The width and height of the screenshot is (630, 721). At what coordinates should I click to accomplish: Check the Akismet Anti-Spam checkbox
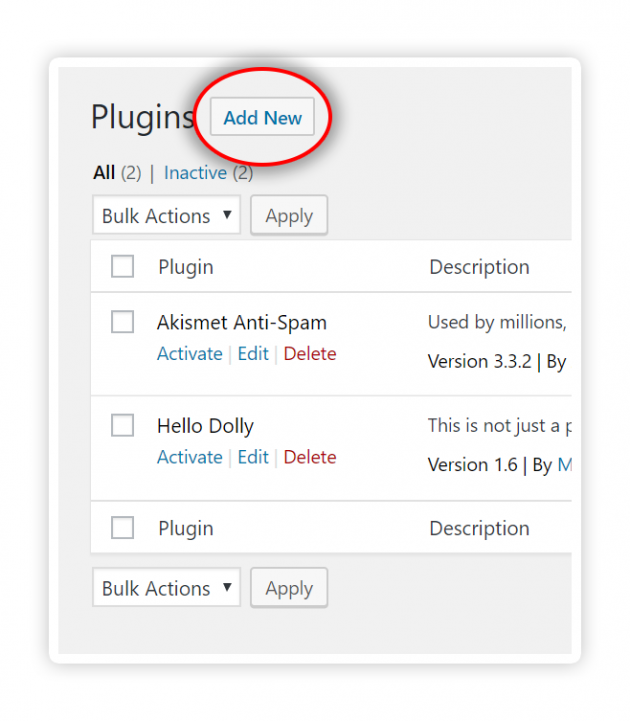click(122, 321)
